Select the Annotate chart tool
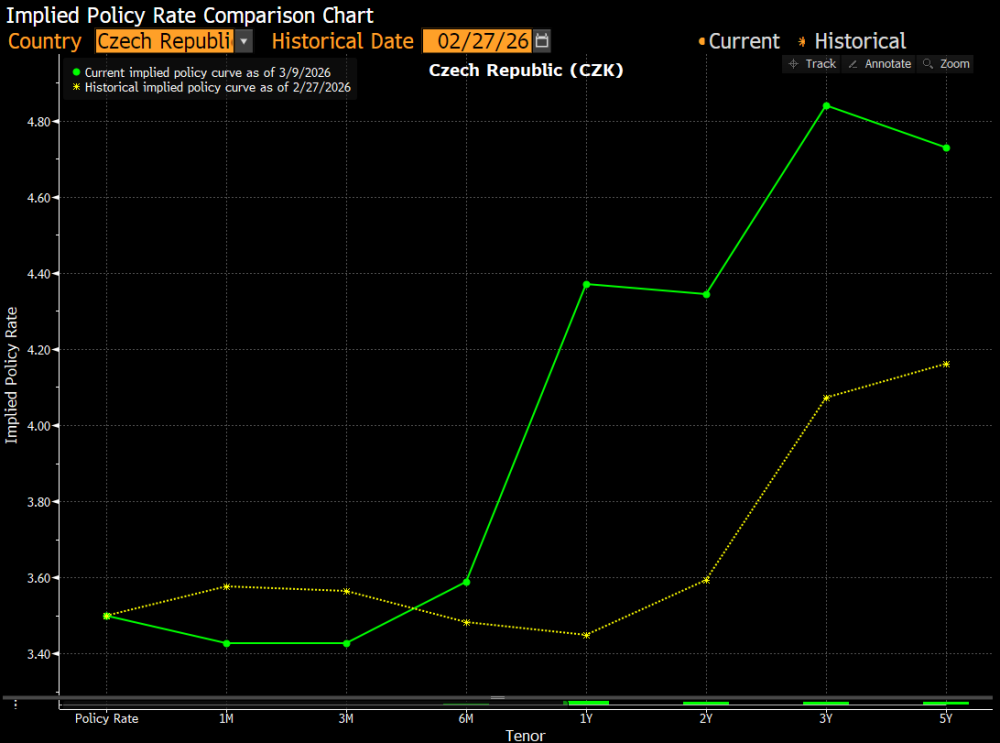 point(879,64)
